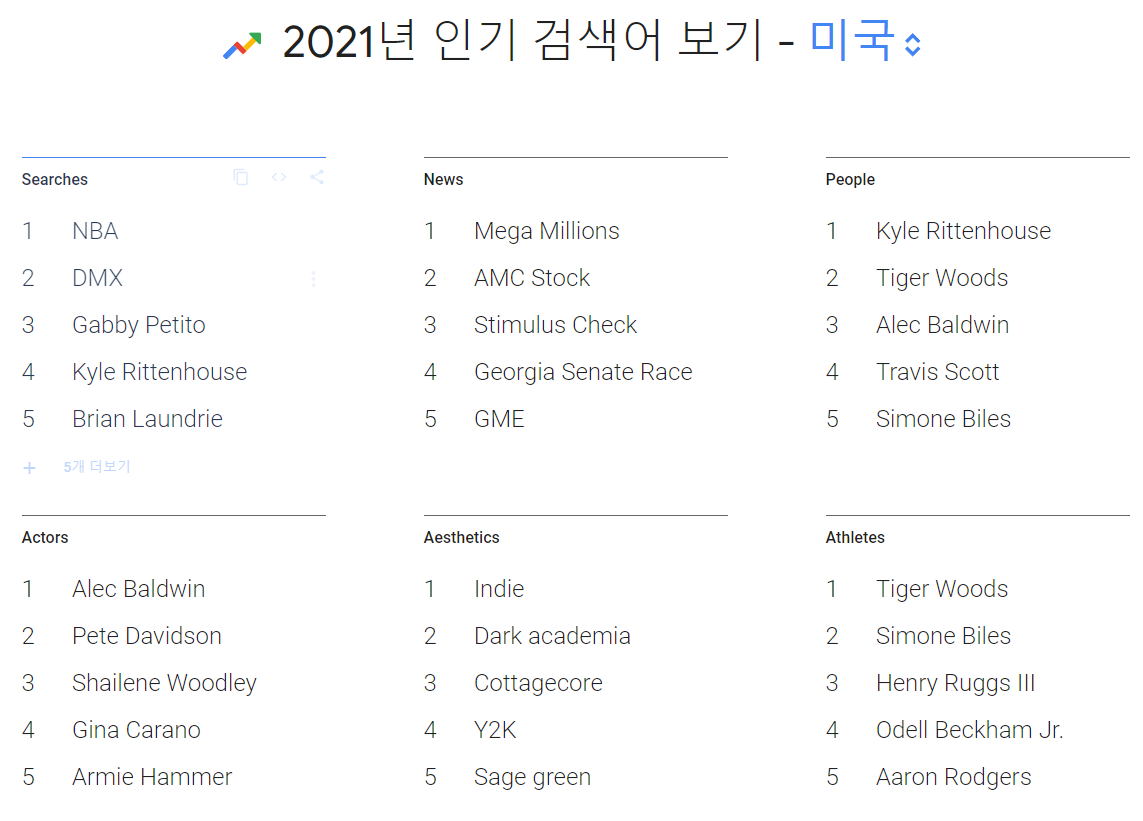Screen dimensions: 1143x821
Task: Select Indie in Aesthetics
Action: point(499,589)
